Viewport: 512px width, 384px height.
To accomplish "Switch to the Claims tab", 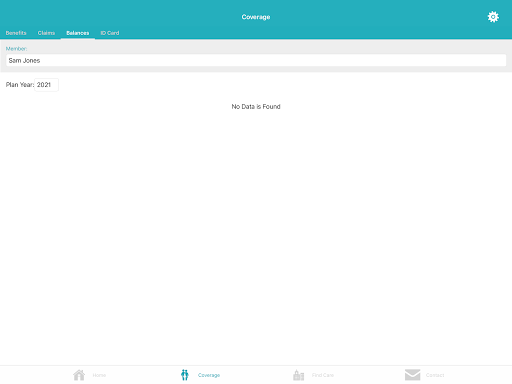I will tap(46, 33).
